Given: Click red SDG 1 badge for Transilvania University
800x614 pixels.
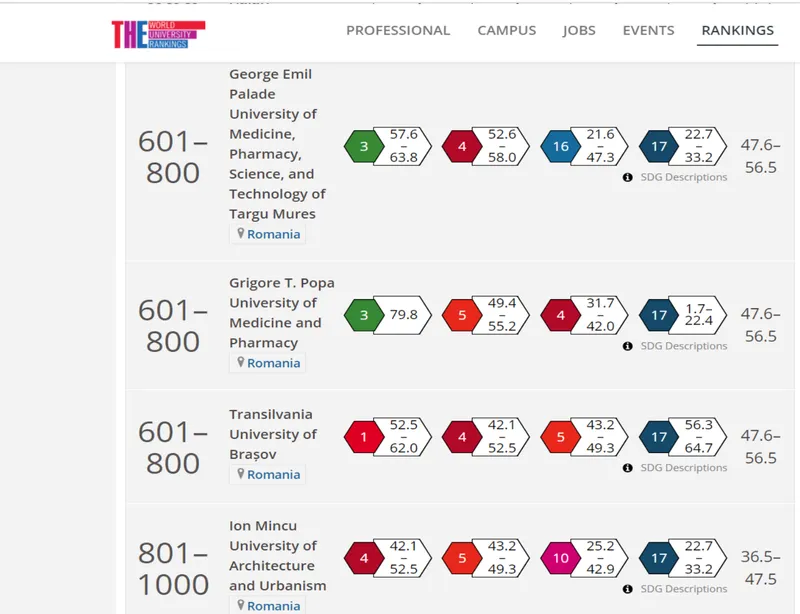Looking at the screenshot, I should [364, 437].
